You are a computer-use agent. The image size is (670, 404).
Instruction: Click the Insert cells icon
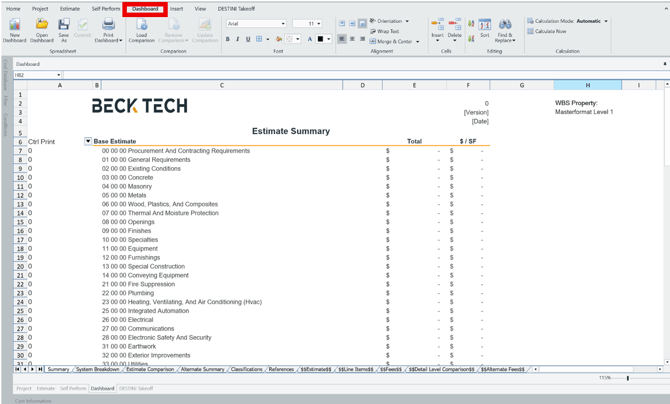(x=437, y=25)
